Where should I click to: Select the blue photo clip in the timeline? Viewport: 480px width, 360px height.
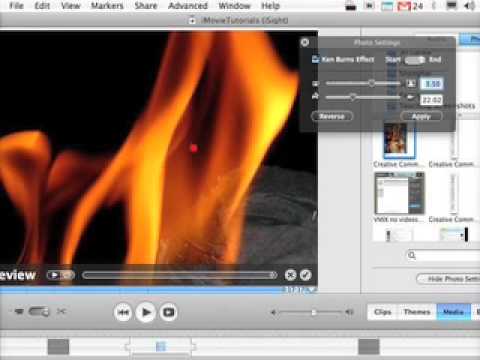pyautogui.click(x=161, y=347)
